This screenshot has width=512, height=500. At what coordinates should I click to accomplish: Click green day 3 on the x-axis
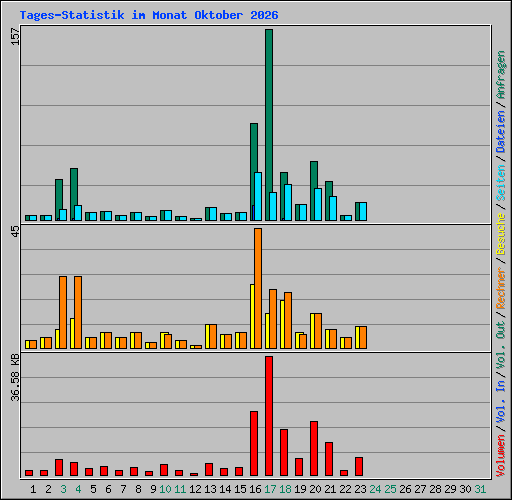tap(63, 489)
